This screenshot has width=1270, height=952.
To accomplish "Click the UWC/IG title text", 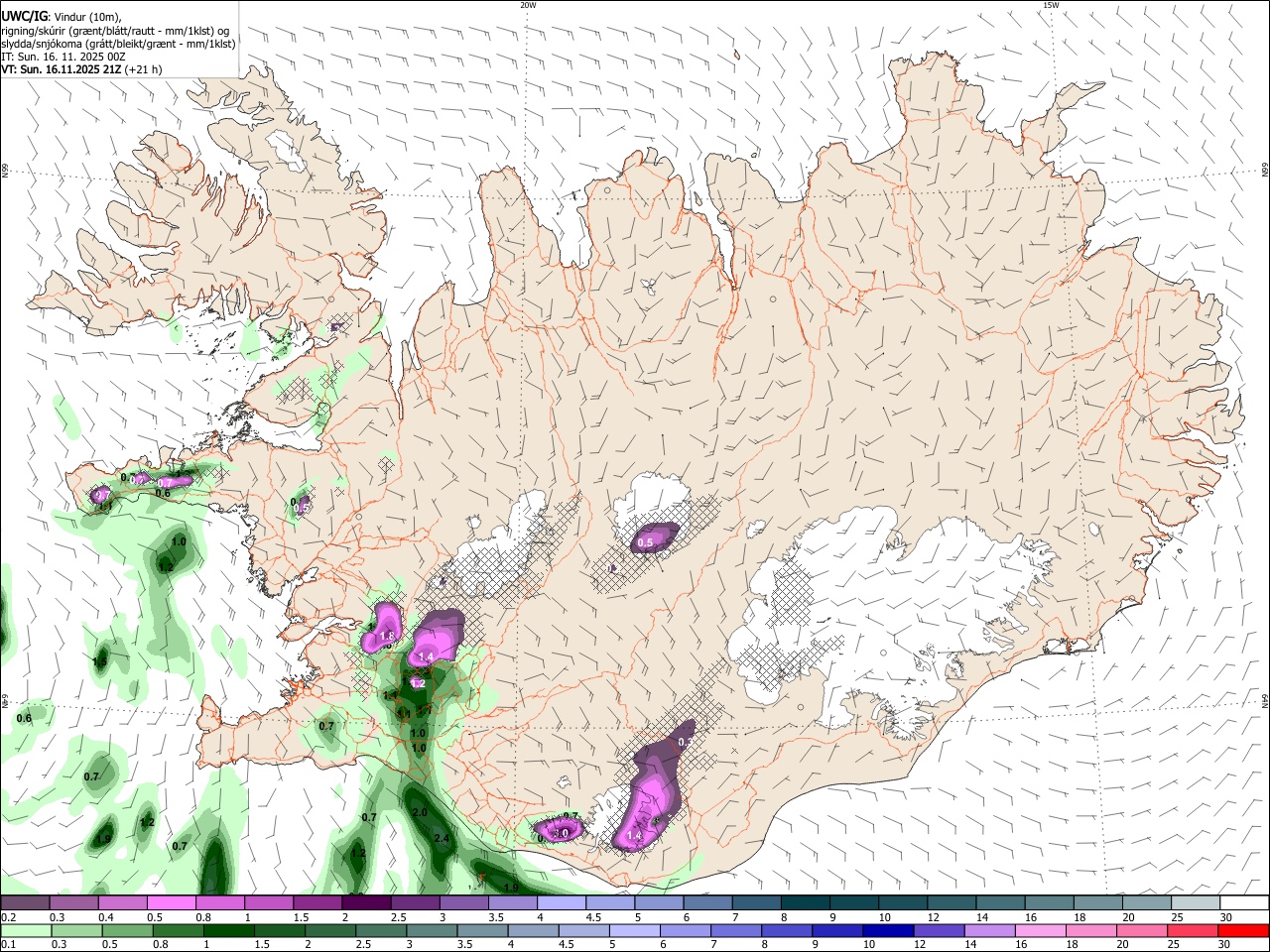I will 24,16.
